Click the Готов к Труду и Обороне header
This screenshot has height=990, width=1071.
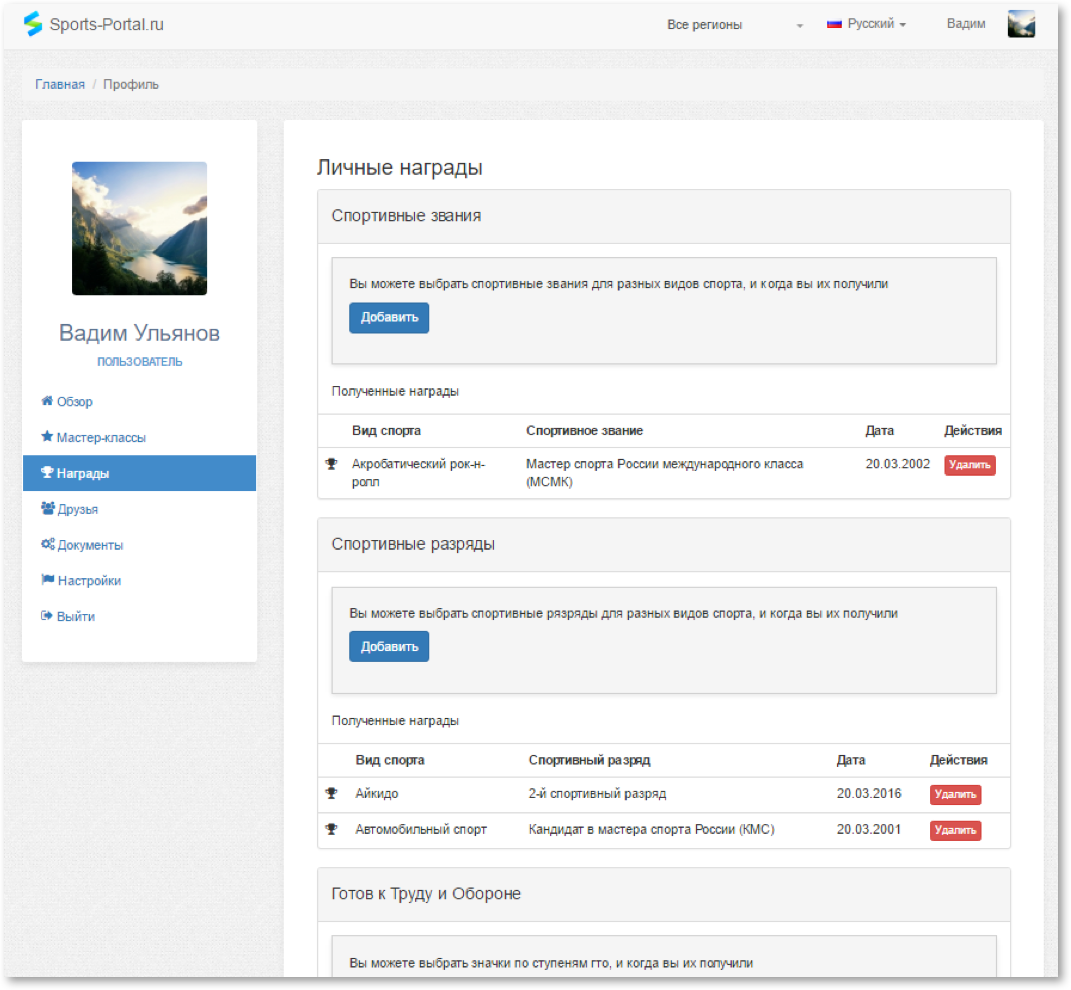pos(664,894)
